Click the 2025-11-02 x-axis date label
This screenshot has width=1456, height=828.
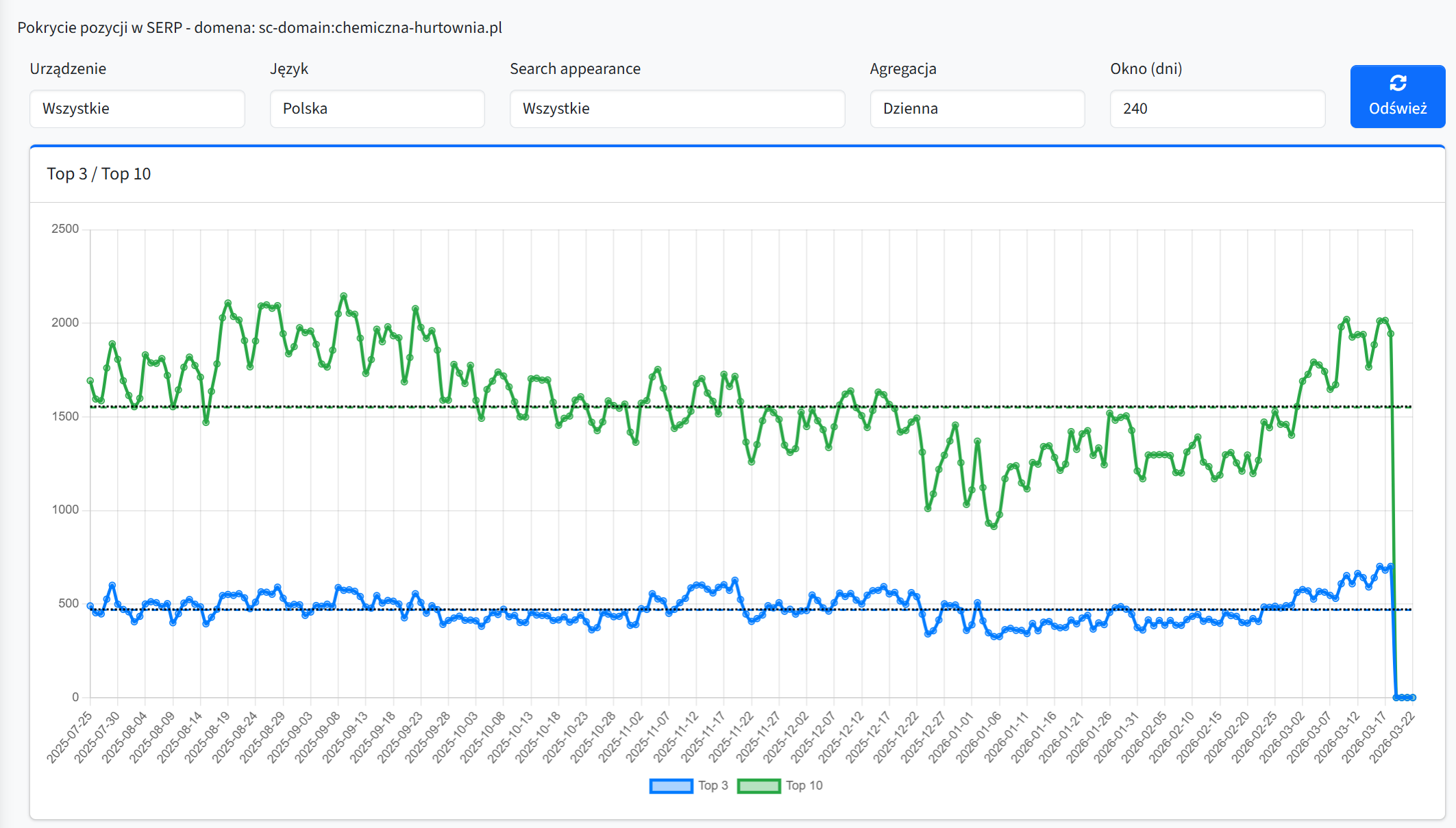(x=622, y=736)
